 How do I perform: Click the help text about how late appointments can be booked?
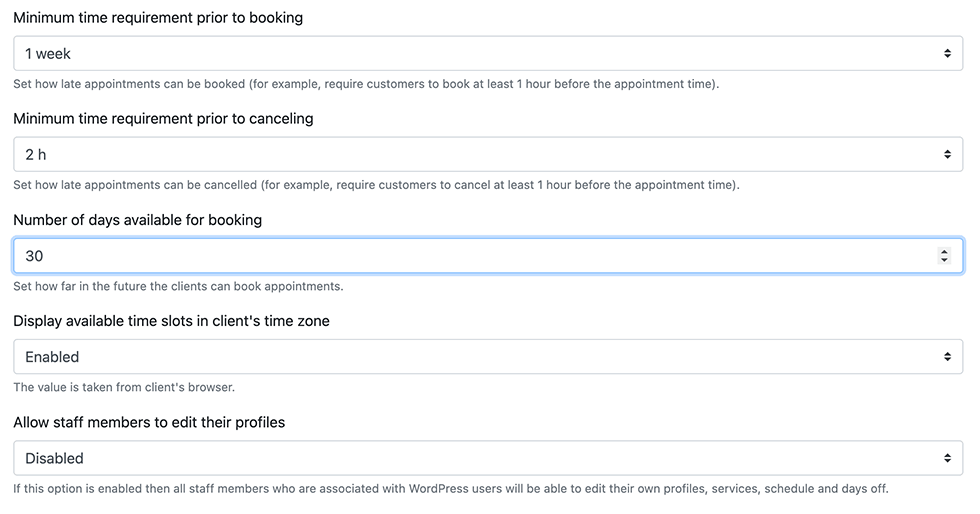click(366, 84)
